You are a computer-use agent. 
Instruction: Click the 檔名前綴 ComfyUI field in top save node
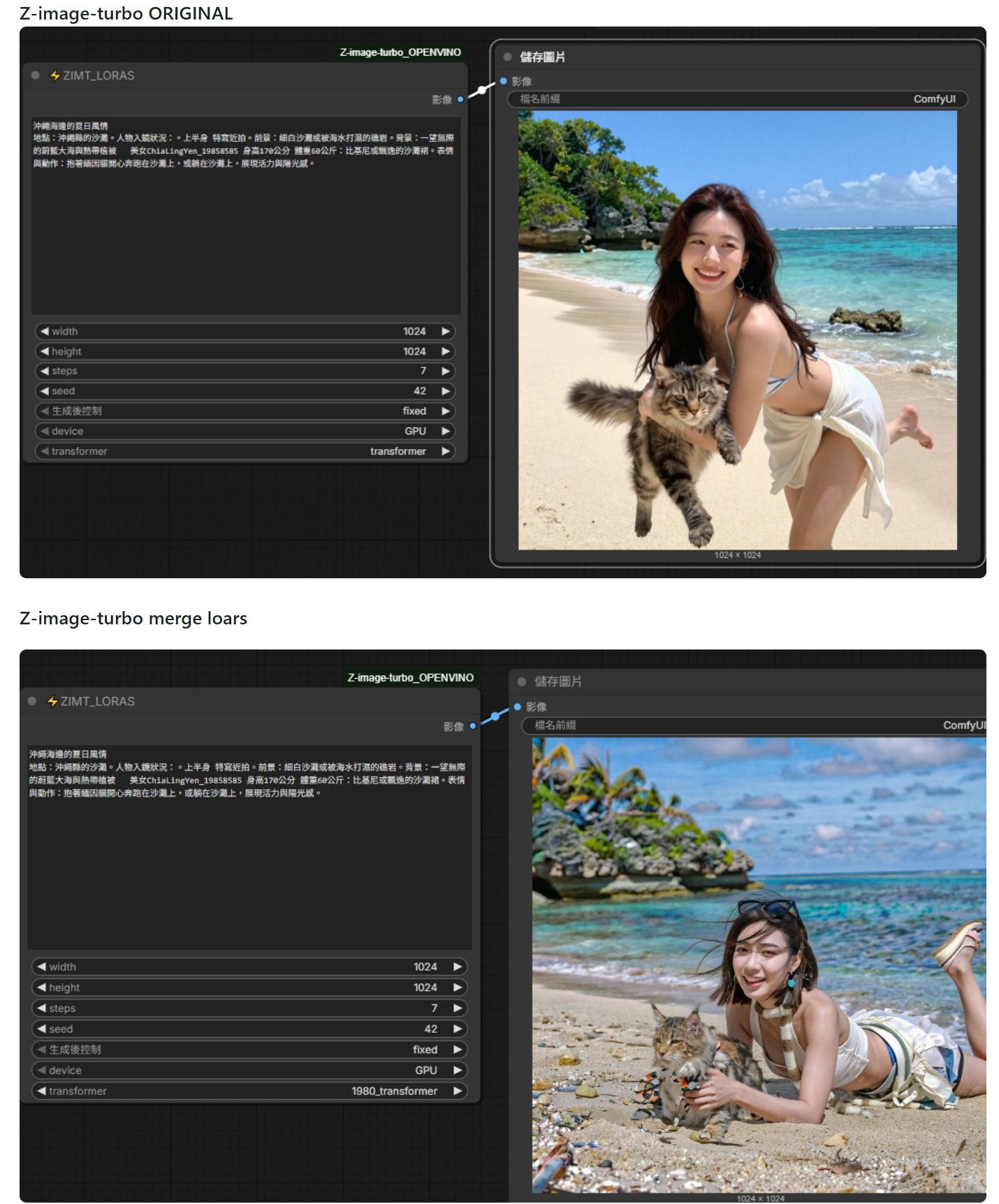[738, 99]
